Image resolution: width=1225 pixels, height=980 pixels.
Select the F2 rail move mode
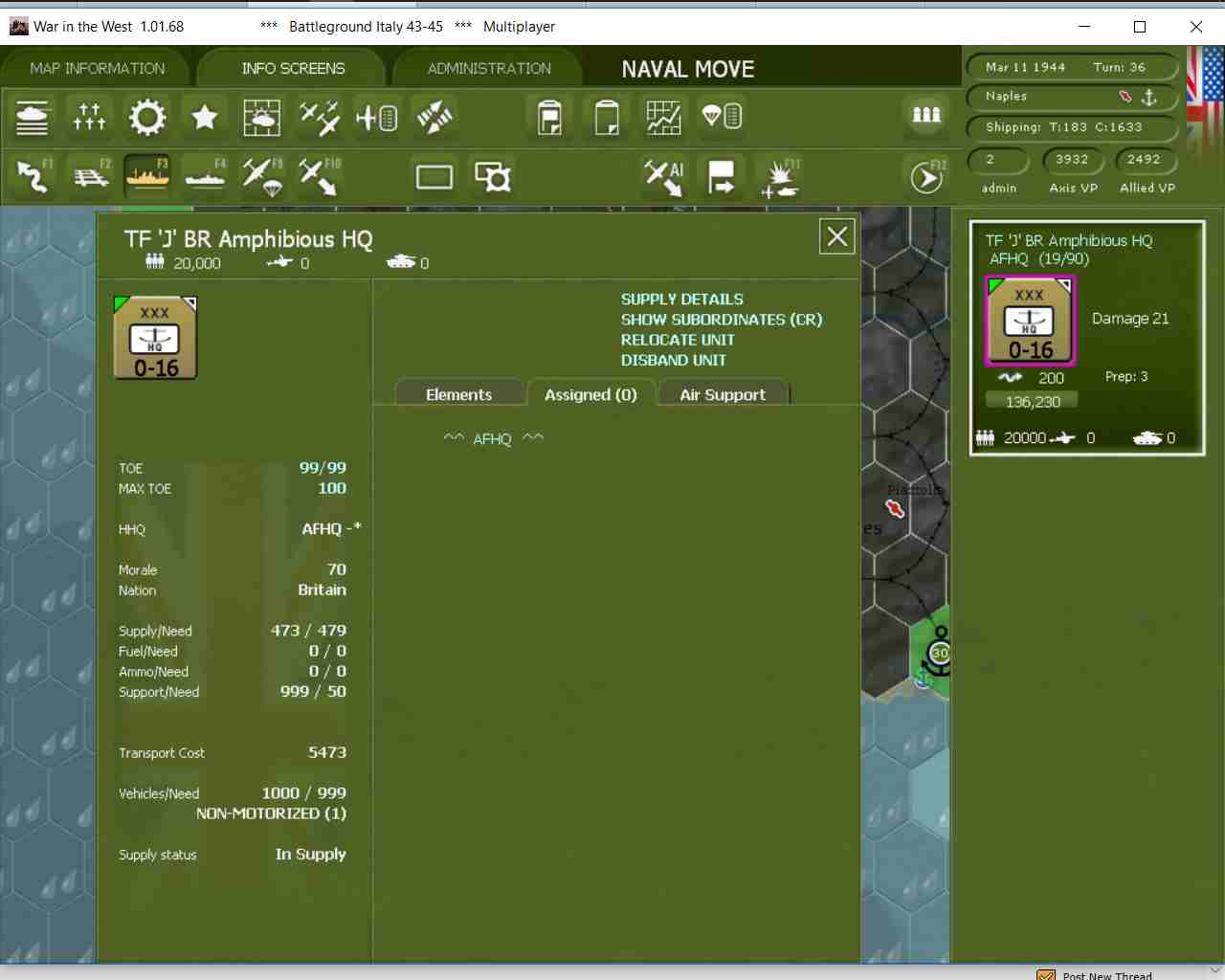pos(91,176)
